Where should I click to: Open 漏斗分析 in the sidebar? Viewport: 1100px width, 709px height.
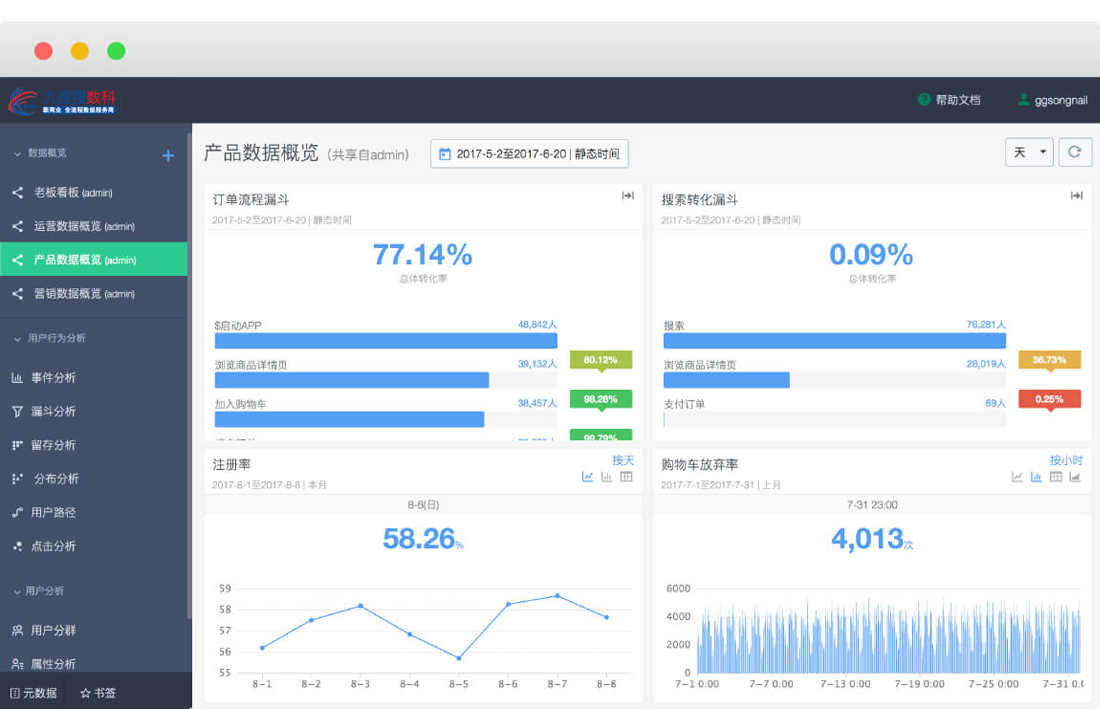(52, 411)
